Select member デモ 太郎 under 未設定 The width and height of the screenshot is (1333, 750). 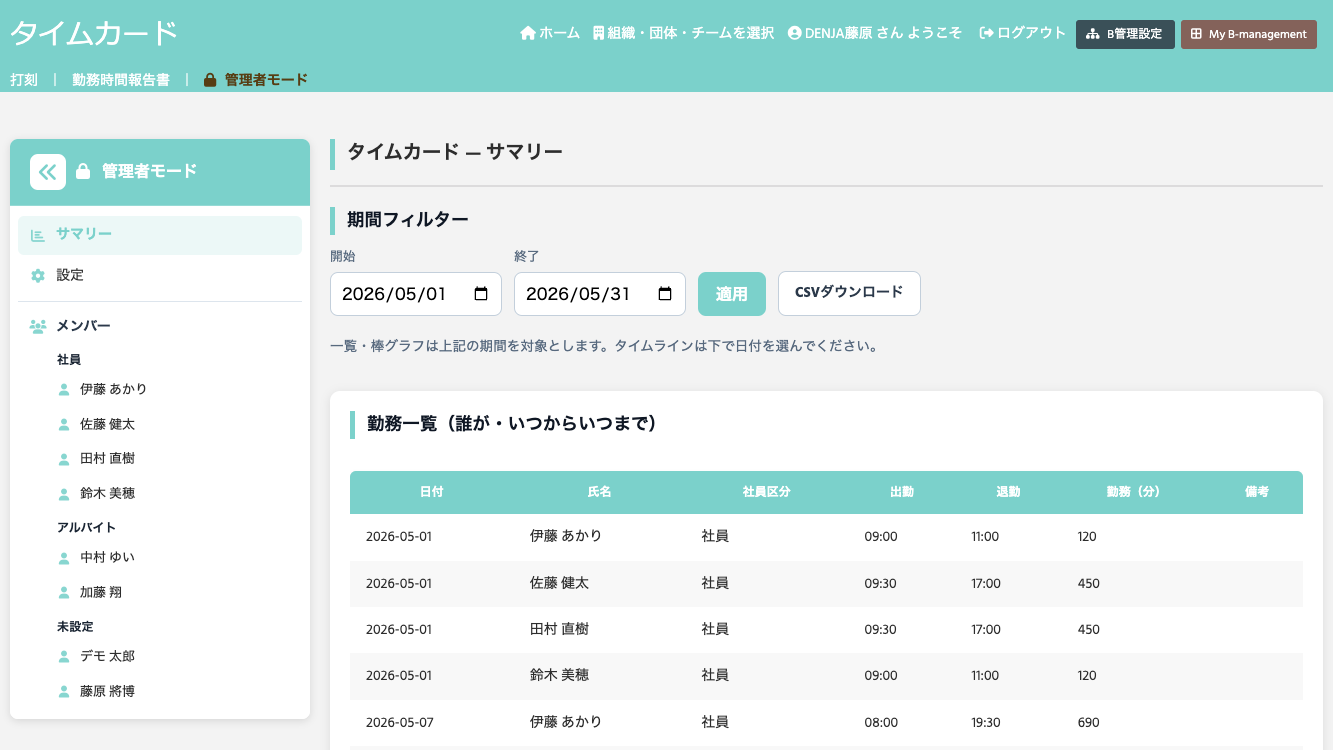tap(107, 656)
